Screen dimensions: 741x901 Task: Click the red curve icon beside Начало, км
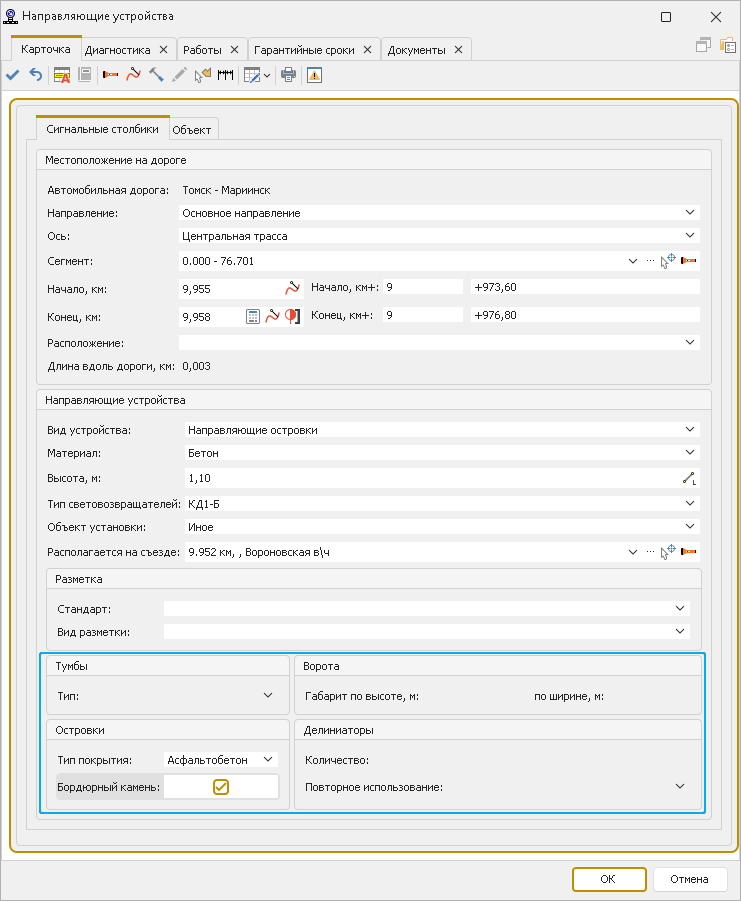pyautogui.click(x=292, y=287)
